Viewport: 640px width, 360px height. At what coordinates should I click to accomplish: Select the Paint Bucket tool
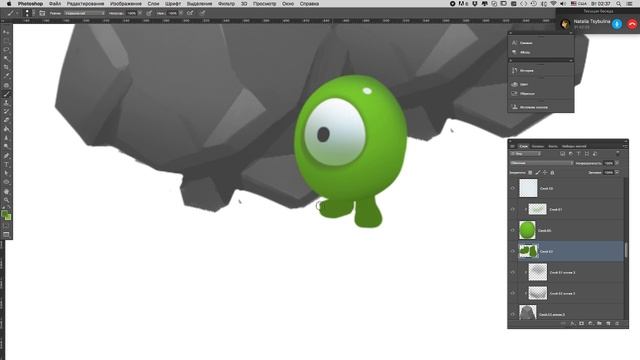coord(6,129)
